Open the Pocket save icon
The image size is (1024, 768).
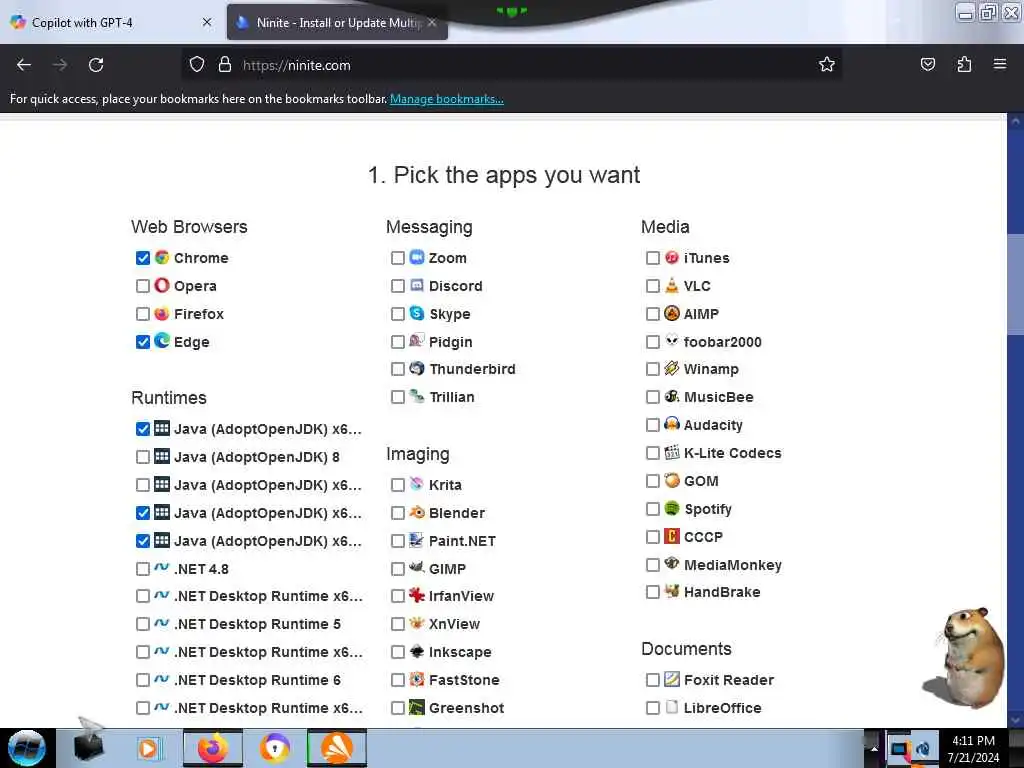pos(927,65)
